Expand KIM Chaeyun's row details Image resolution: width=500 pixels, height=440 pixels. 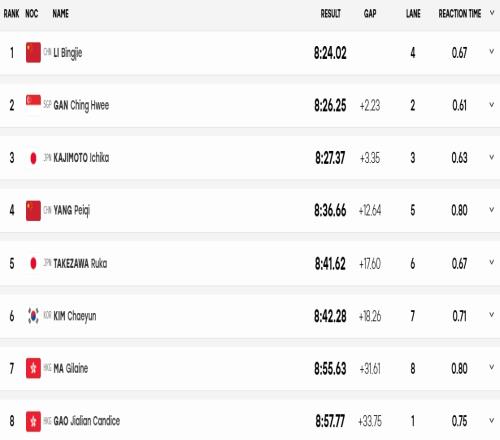coord(491,315)
